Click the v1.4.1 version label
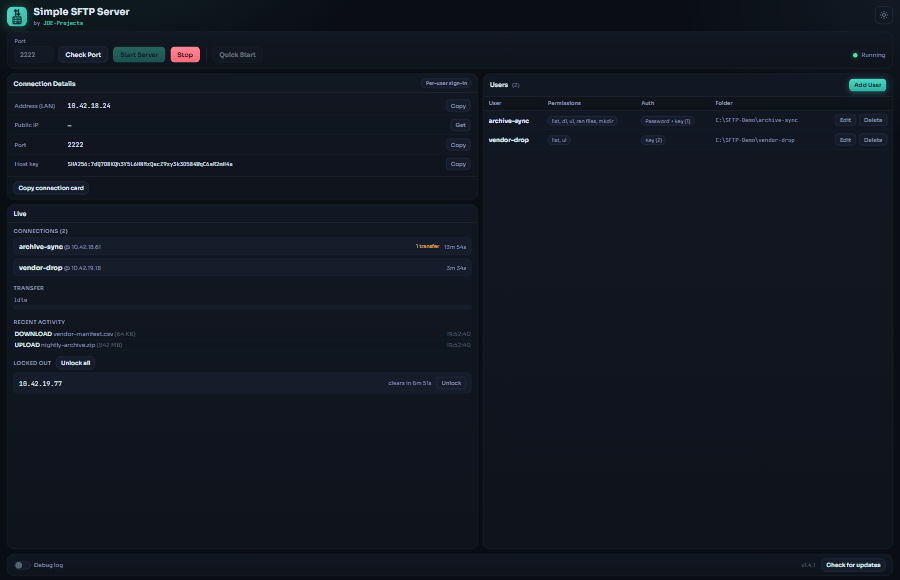 [808, 565]
